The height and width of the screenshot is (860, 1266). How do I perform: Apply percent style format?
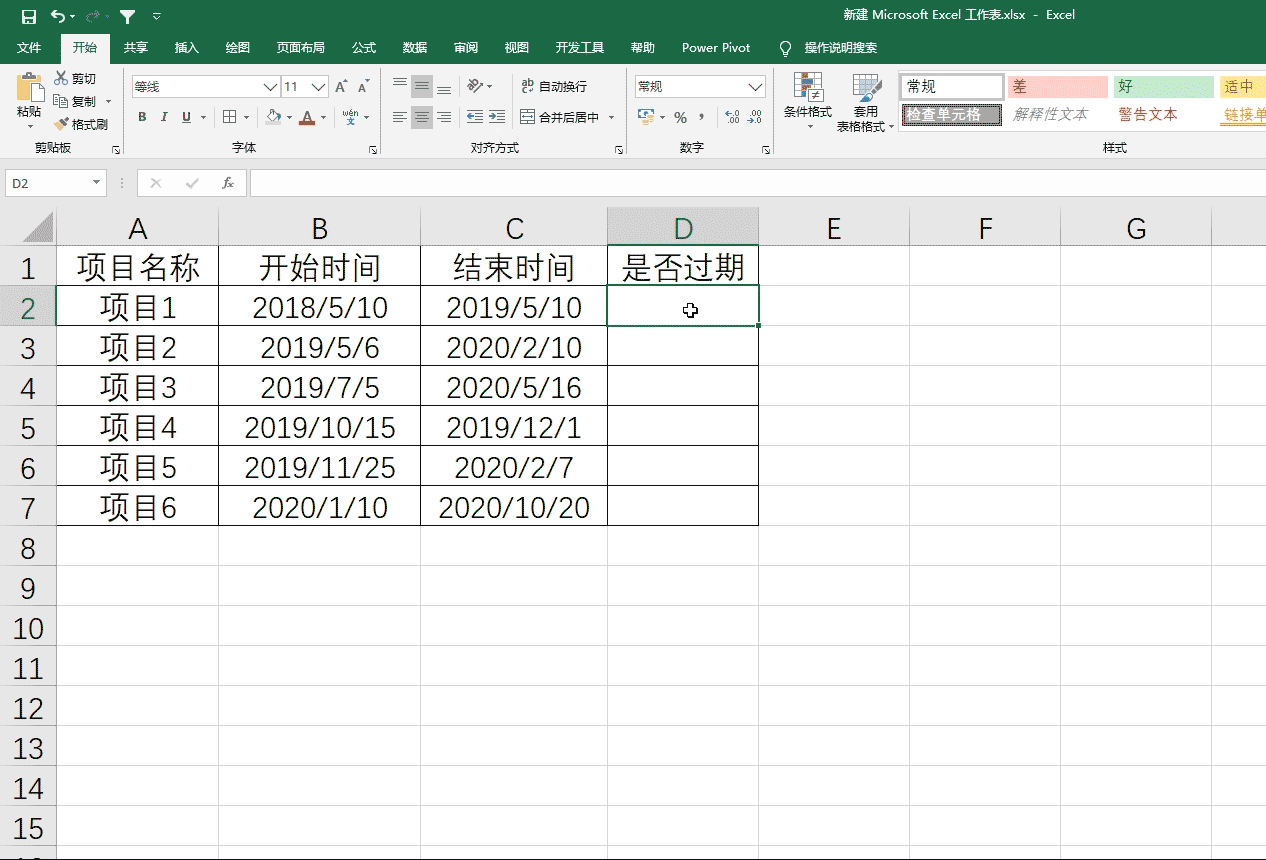point(680,118)
